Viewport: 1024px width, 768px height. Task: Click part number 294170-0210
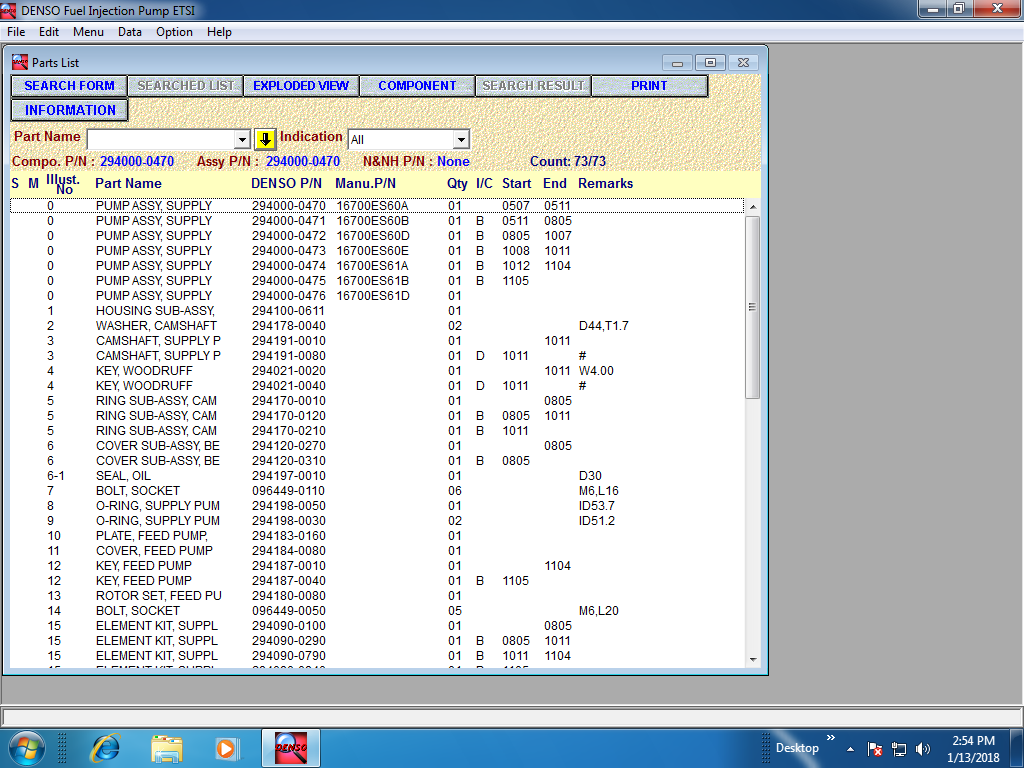click(289, 431)
